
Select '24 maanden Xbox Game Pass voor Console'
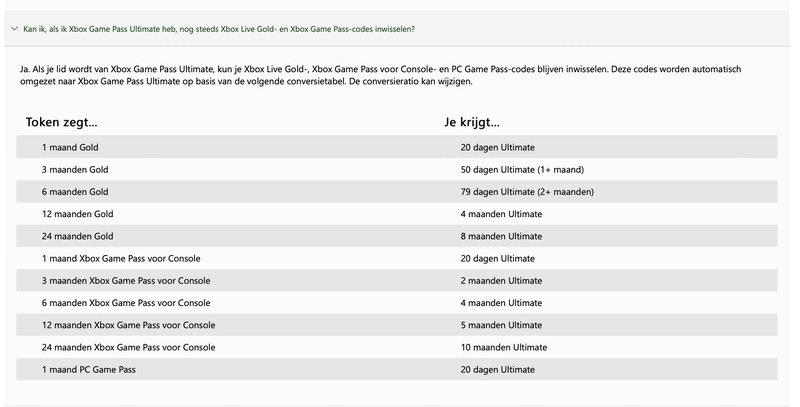click(129, 347)
